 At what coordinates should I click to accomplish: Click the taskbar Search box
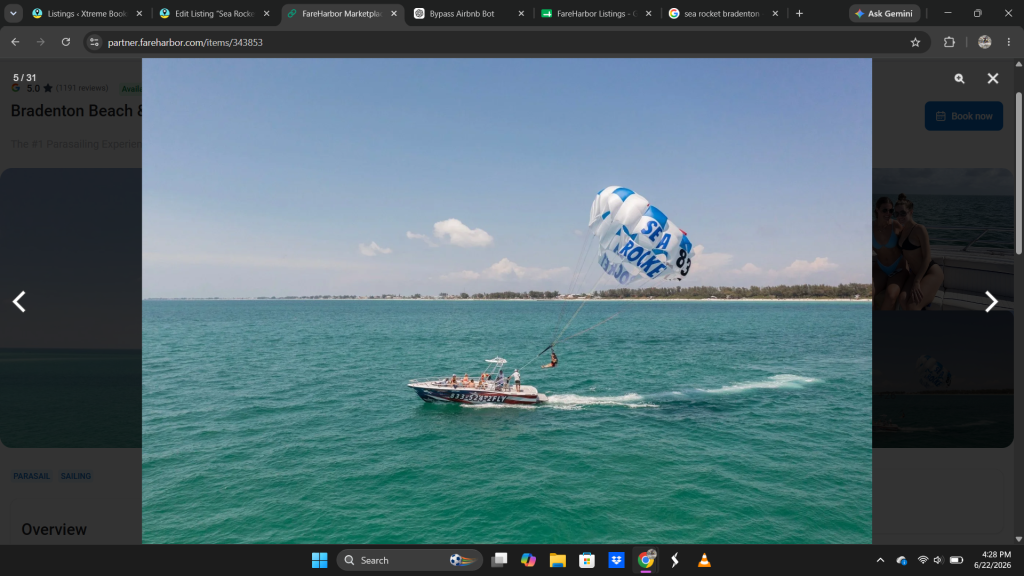tap(409, 560)
